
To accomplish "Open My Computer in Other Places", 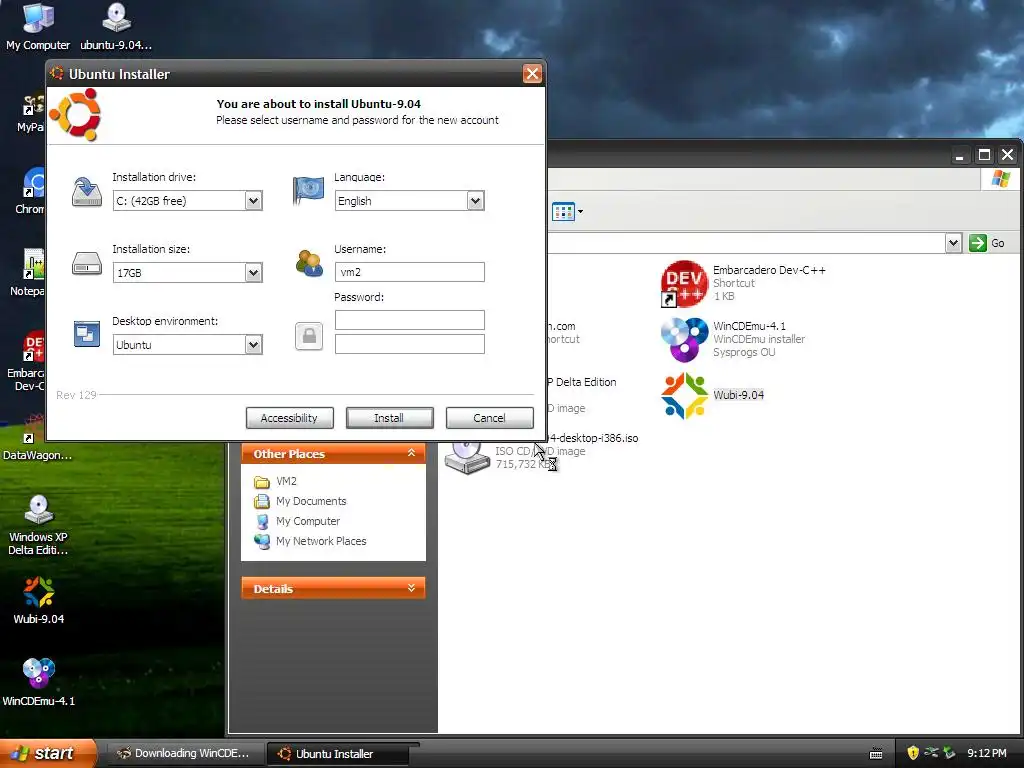I will (308, 521).
